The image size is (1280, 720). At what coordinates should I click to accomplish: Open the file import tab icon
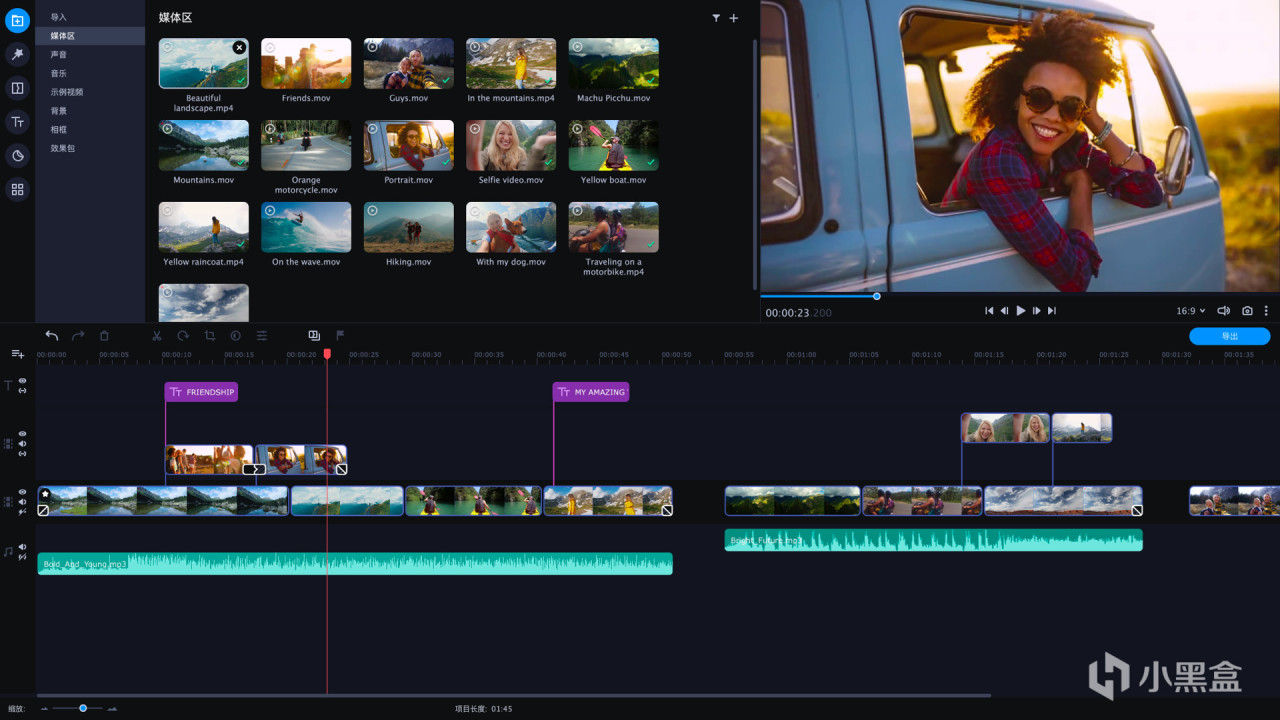pyautogui.click(x=17, y=21)
